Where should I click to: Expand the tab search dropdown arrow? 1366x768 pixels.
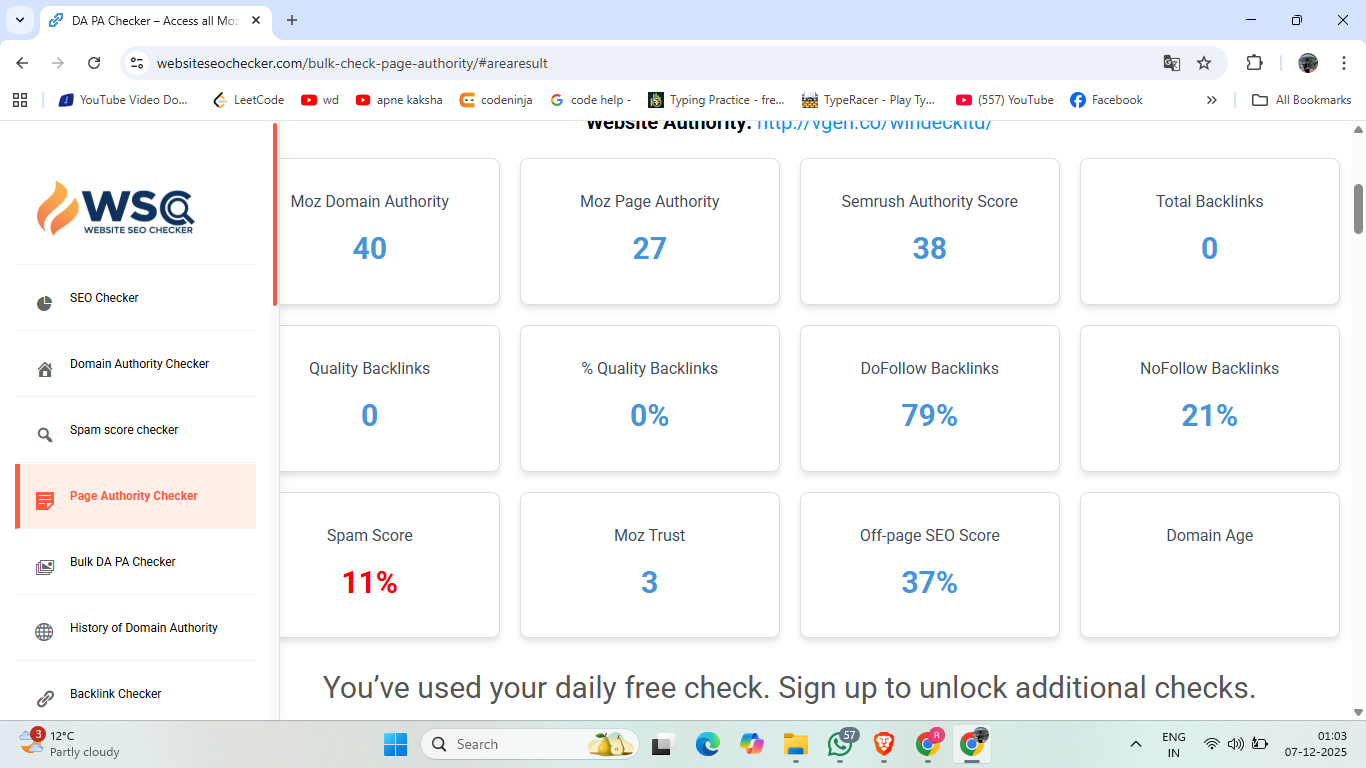tap(19, 20)
